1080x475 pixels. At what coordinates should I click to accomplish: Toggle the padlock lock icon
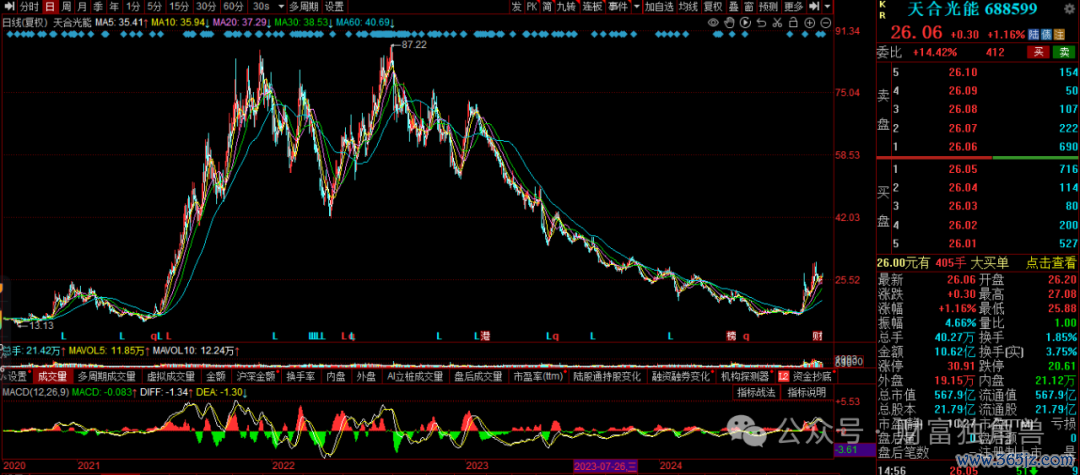(x=793, y=23)
